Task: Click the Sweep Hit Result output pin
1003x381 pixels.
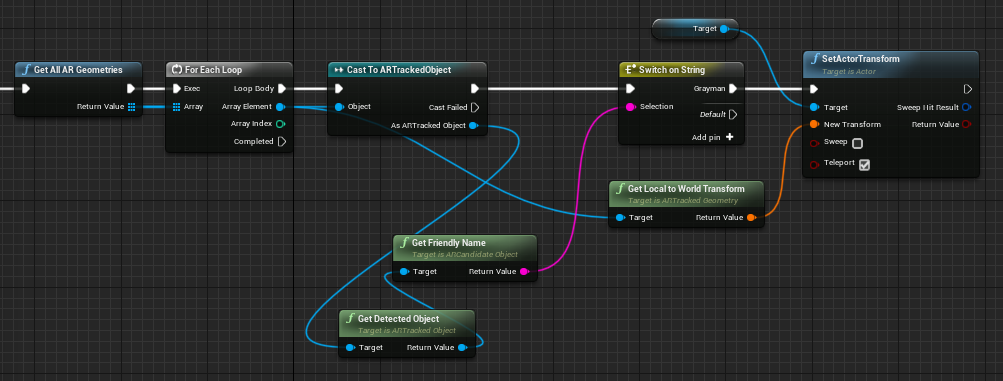Action: point(966,107)
